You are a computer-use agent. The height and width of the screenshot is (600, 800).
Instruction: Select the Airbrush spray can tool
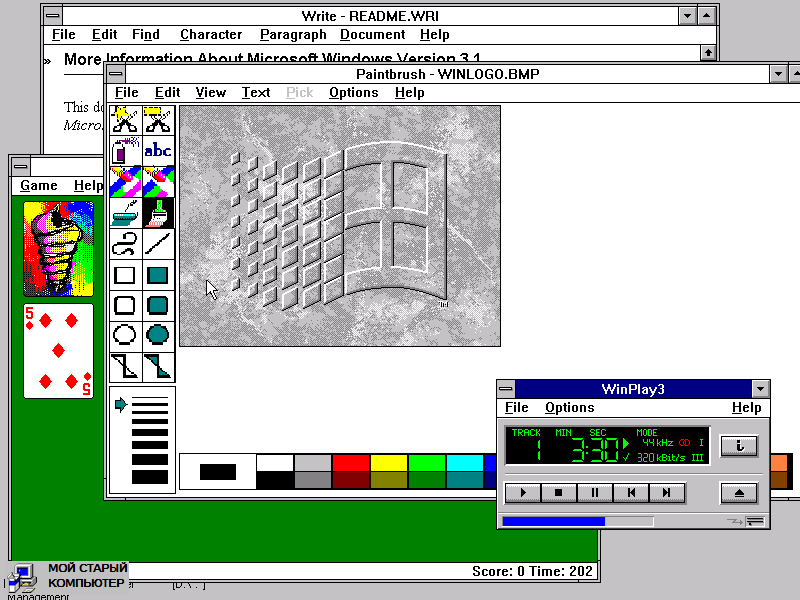click(126, 151)
